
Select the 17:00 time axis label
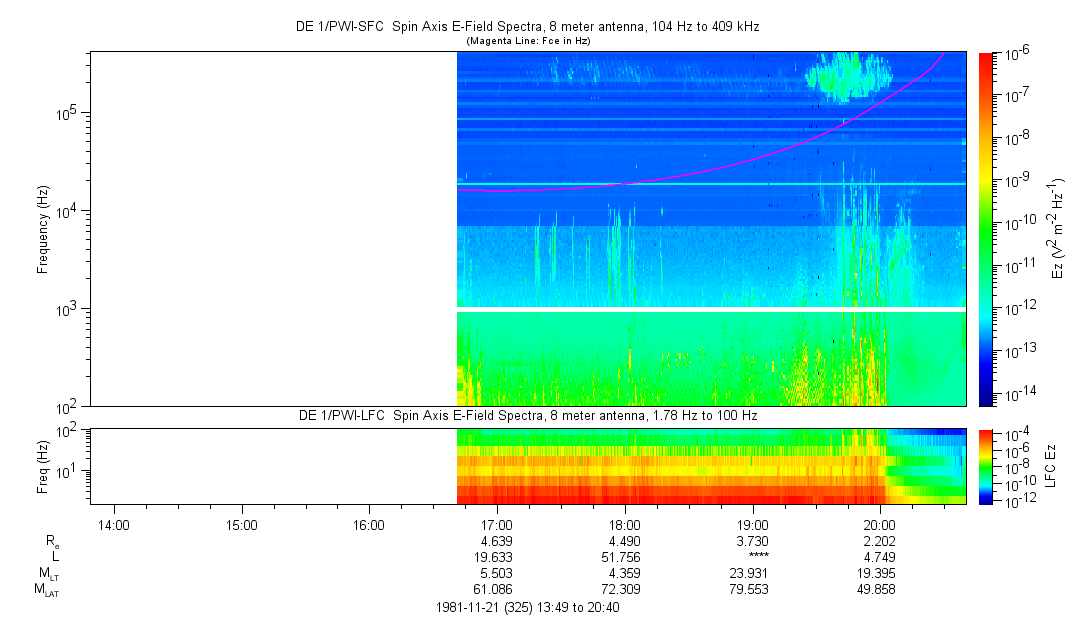coord(497,524)
